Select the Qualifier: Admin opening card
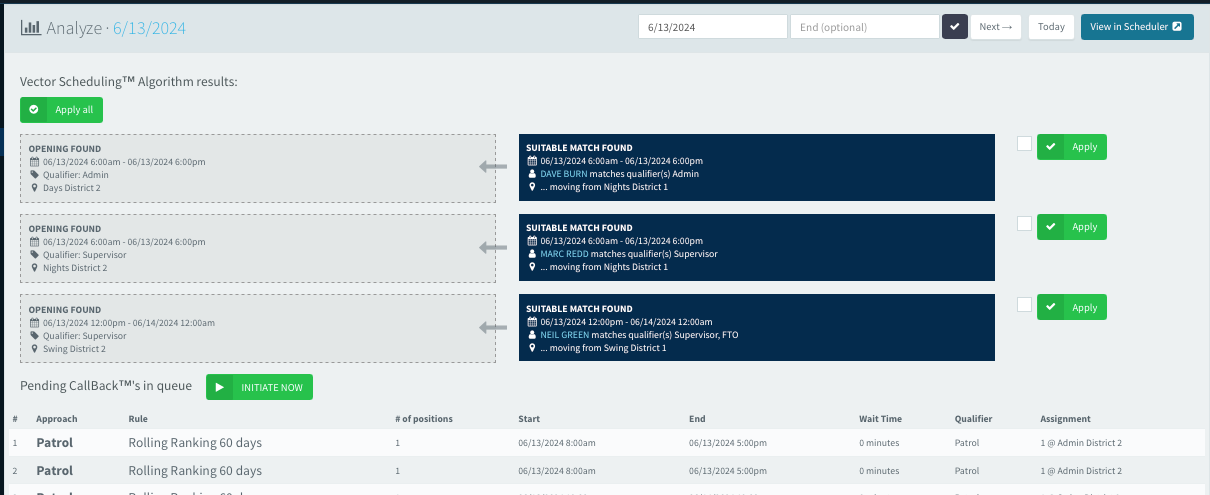 coord(258,168)
